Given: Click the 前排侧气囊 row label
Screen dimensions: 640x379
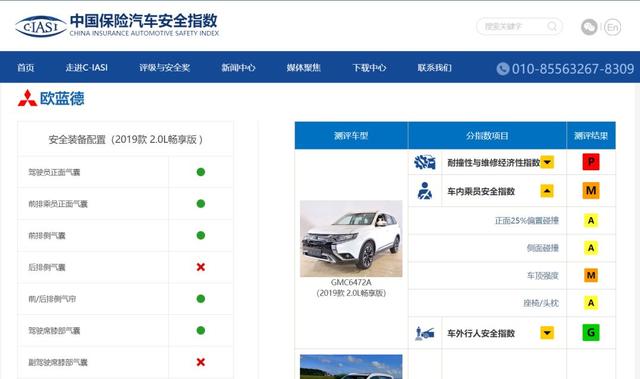Looking at the screenshot, I should pos(47,236).
